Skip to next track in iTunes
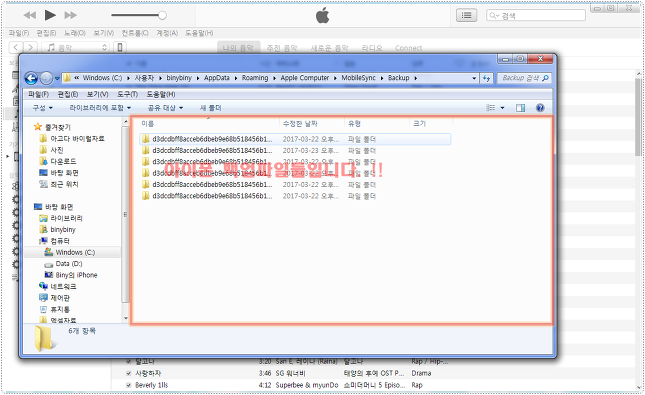This screenshot has height=395, width=645. point(71,15)
